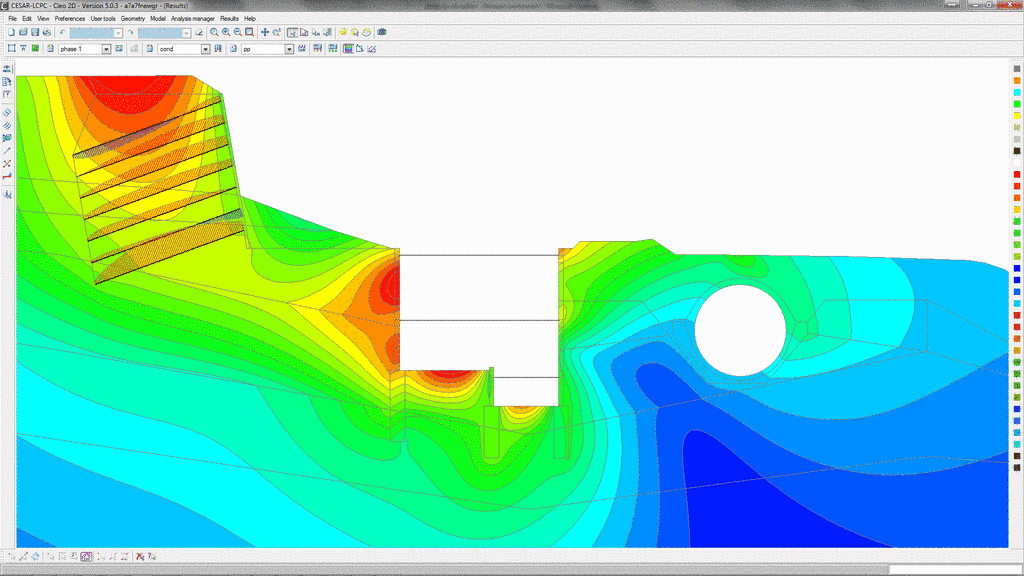Click the camera snapshot icon
Image resolution: width=1024 pixels, height=576 pixels.
pos(382,33)
